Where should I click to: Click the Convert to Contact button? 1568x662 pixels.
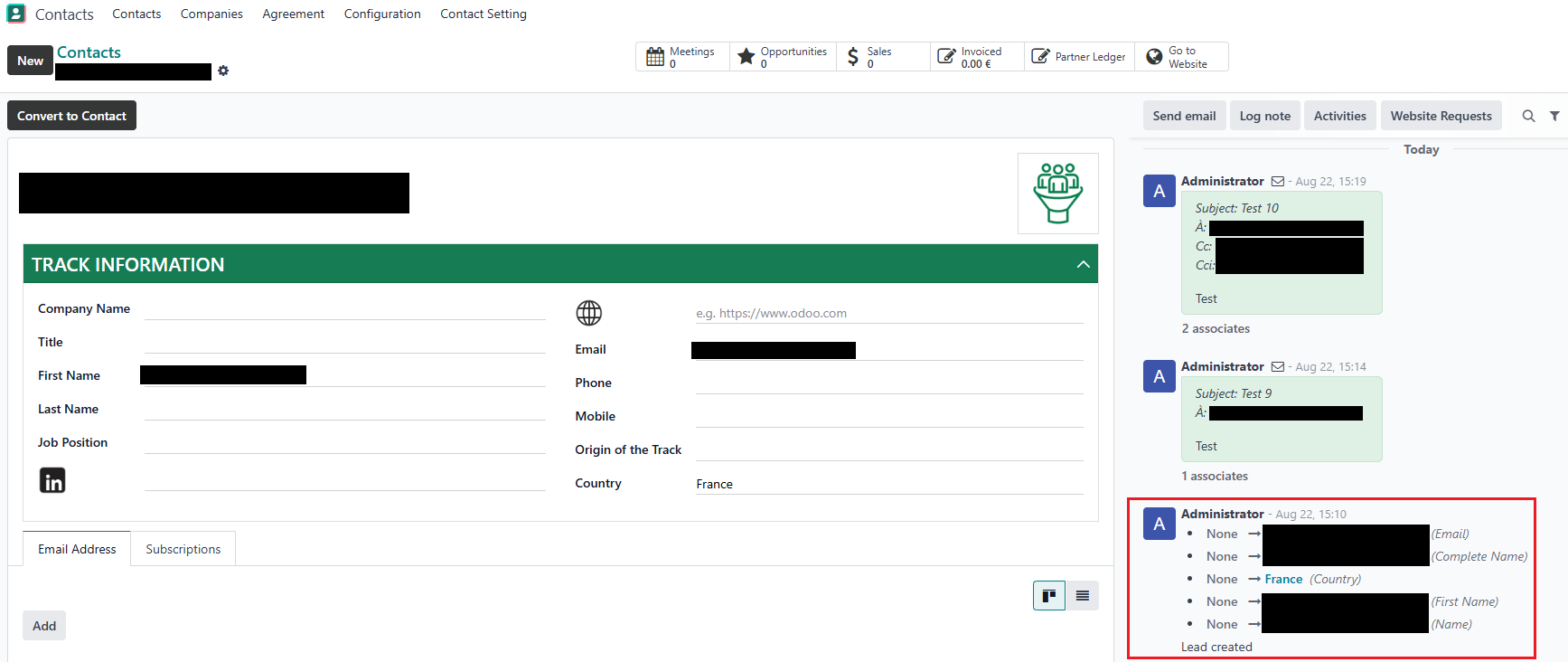coord(71,116)
